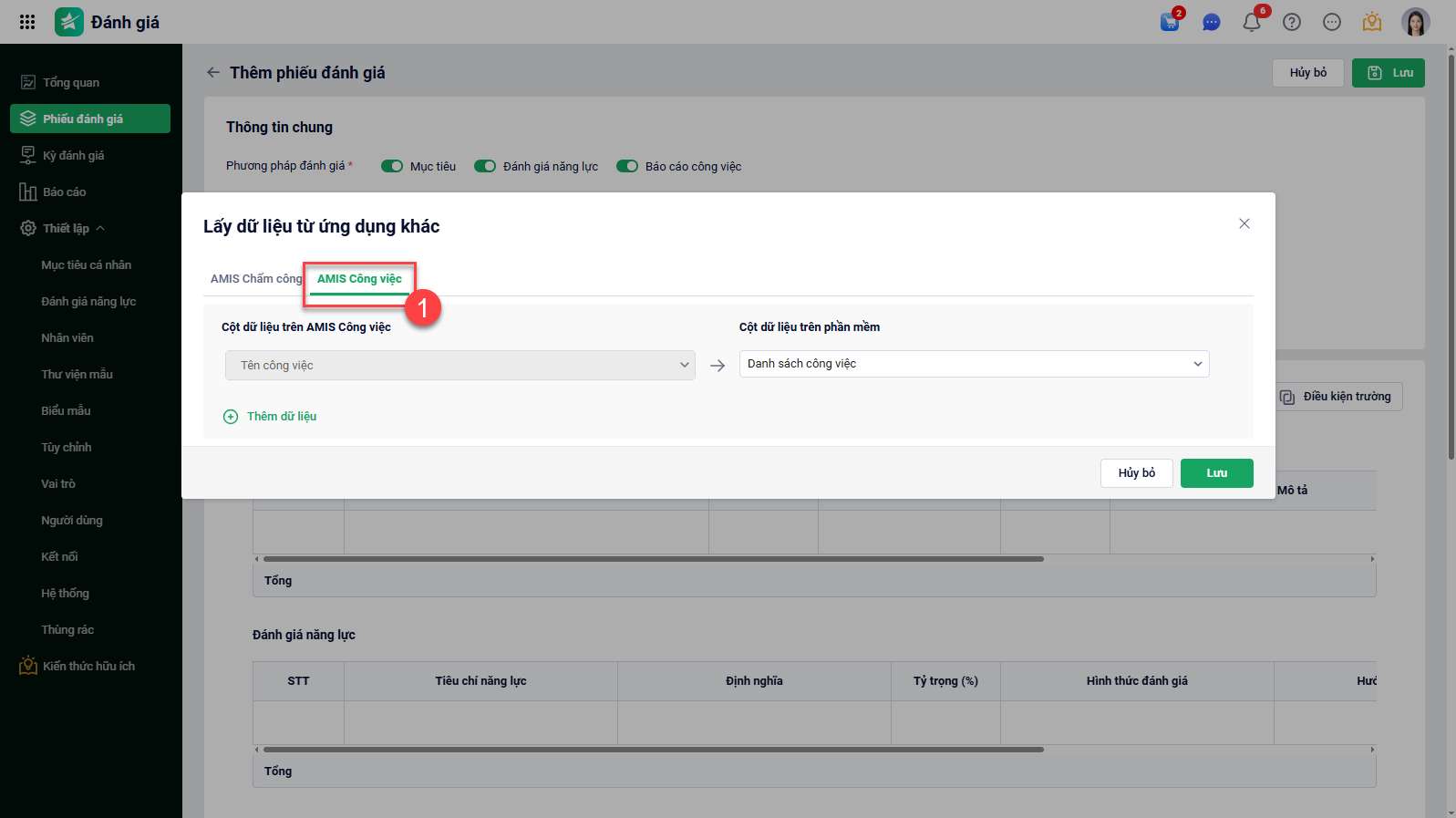Click Hủy bỏ in the dialog footer
1456x818 pixels.
point(1136,473)
